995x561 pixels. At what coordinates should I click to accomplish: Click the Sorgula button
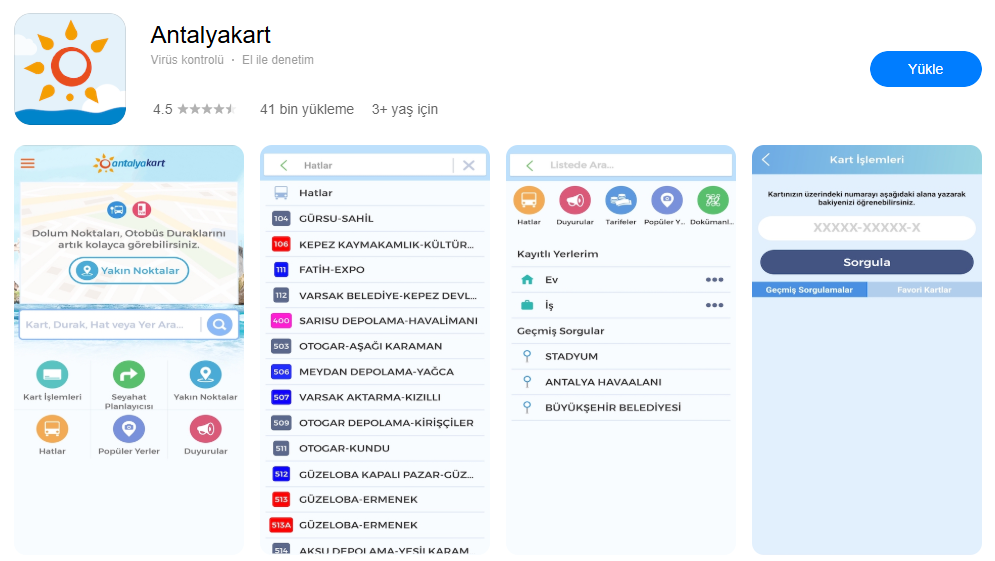pyautogui.click(x=867, y=262)
